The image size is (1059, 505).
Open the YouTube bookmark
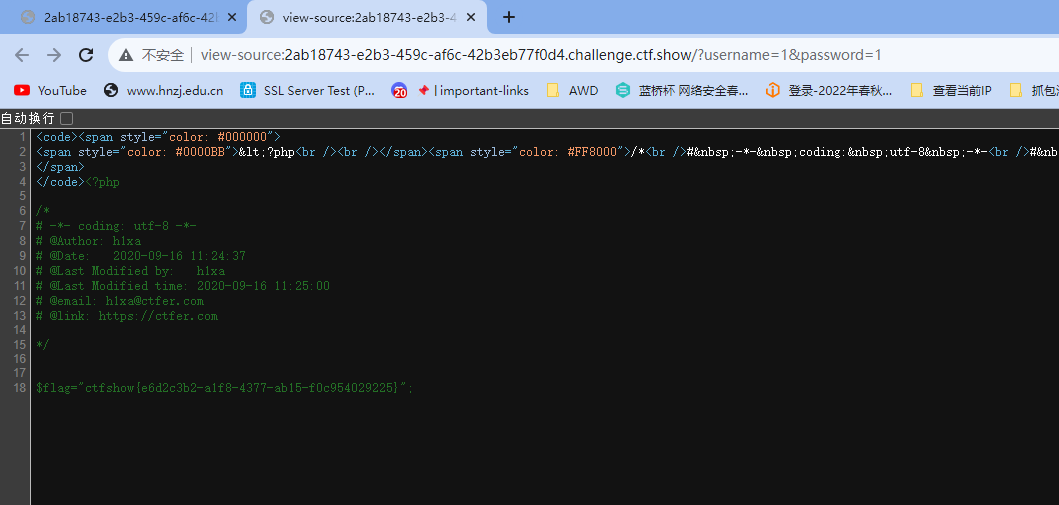[x=51, y=90]
